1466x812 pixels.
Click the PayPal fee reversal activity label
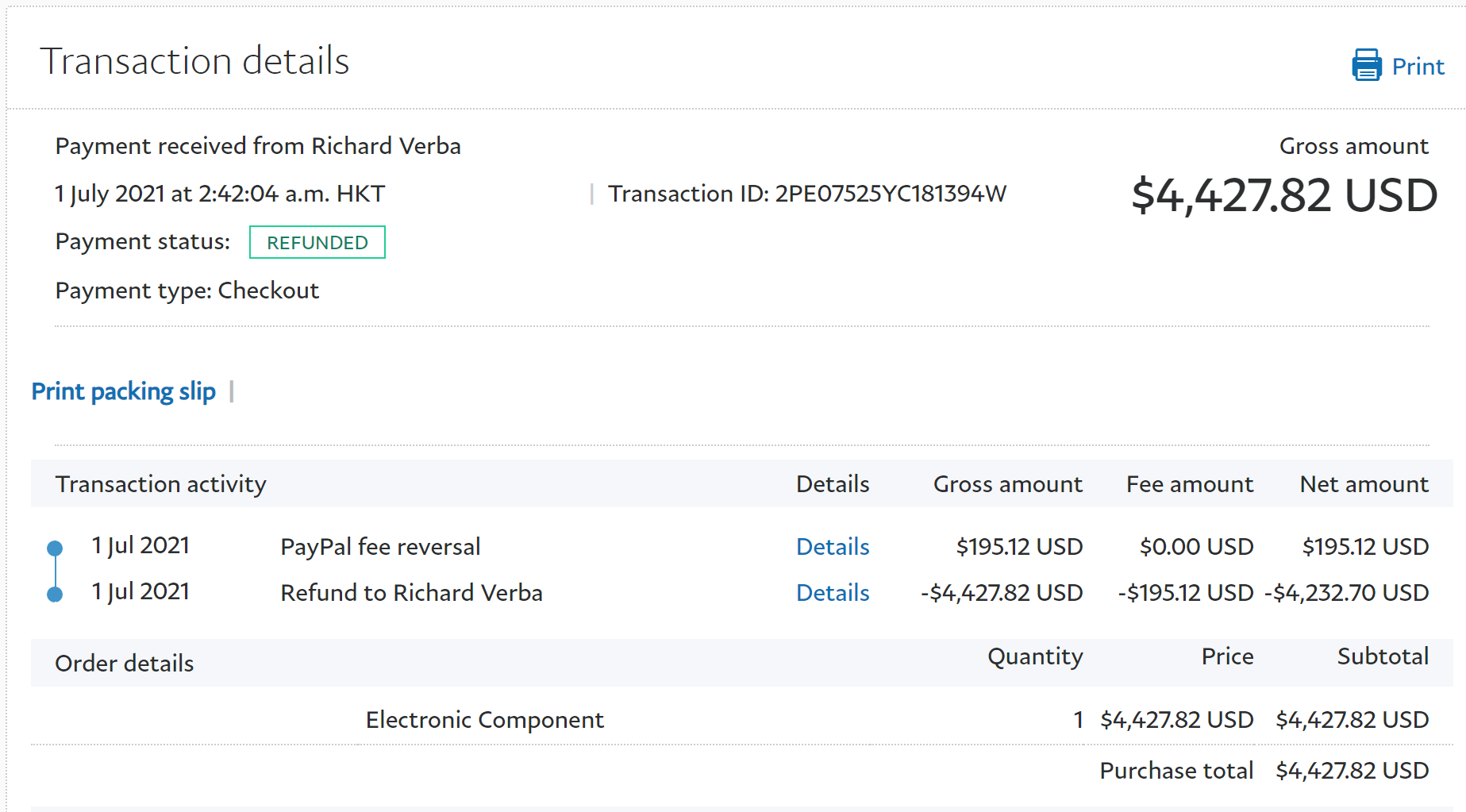coord(380,547)
